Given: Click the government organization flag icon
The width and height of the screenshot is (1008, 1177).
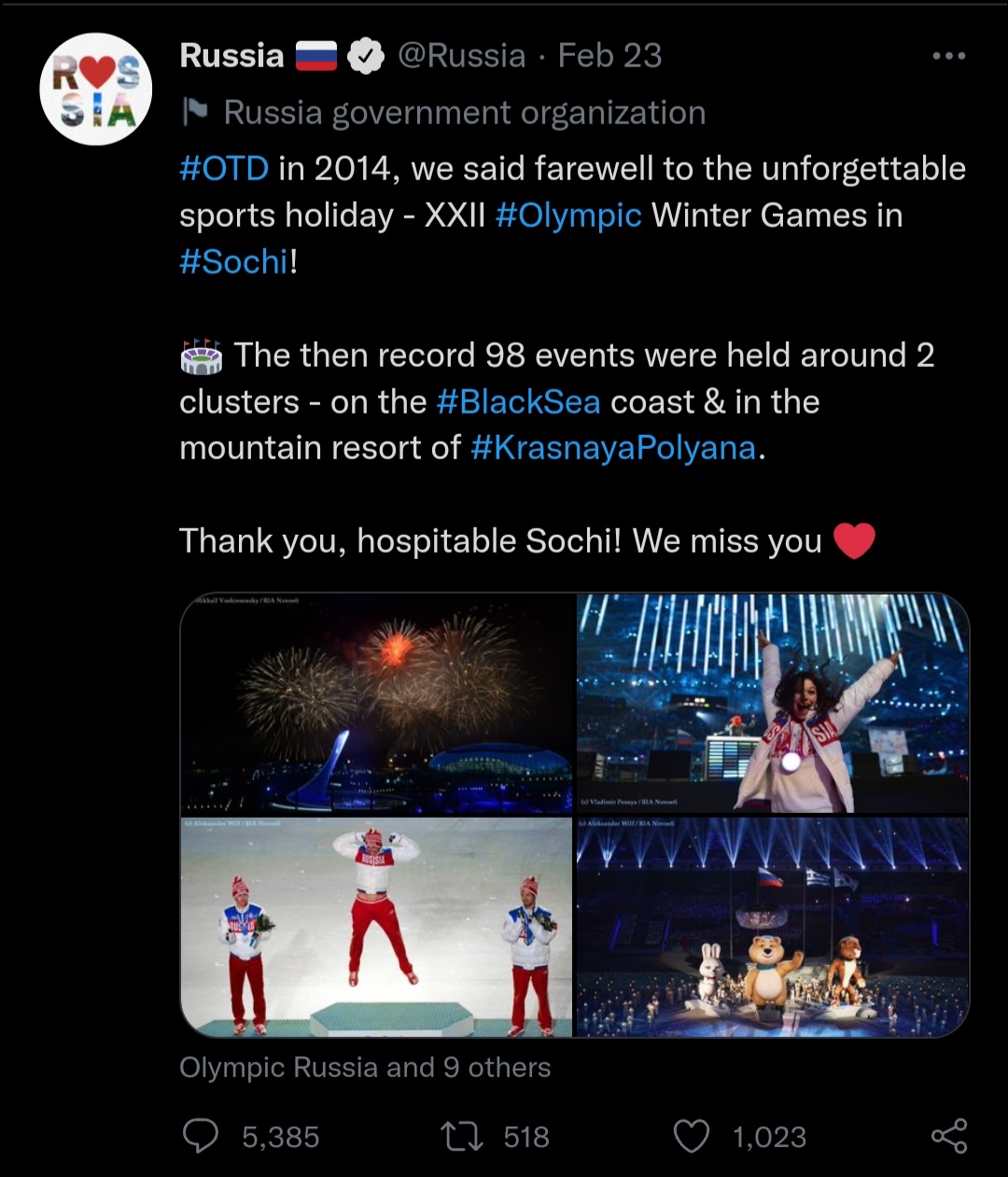Looking at the screenshot, I should tap(195, 113).
